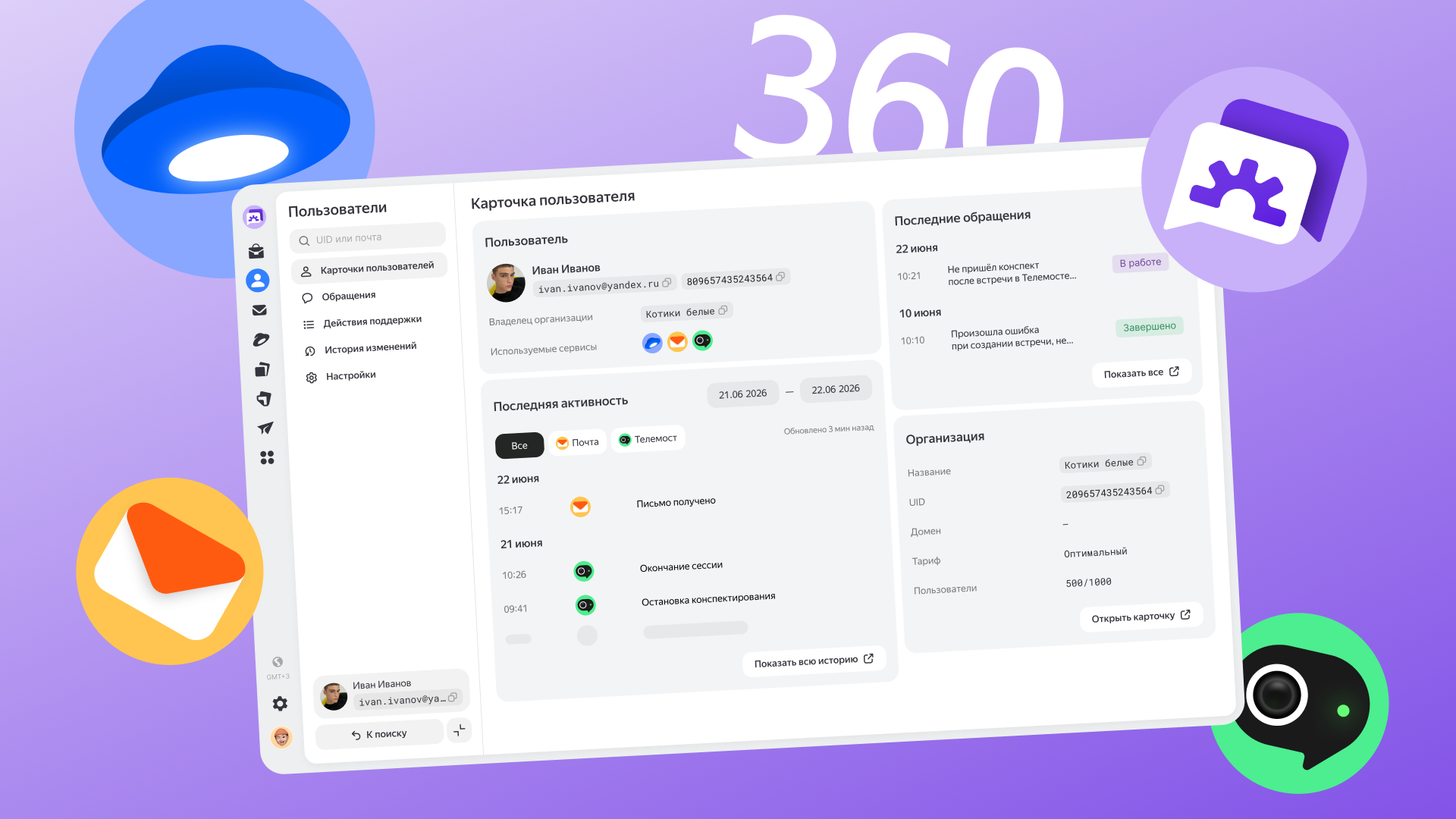Focus the UID или почта search field

[368, 238]
